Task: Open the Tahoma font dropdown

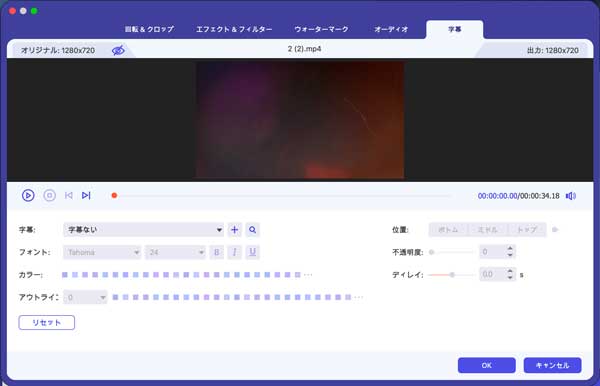Action: 102,252
